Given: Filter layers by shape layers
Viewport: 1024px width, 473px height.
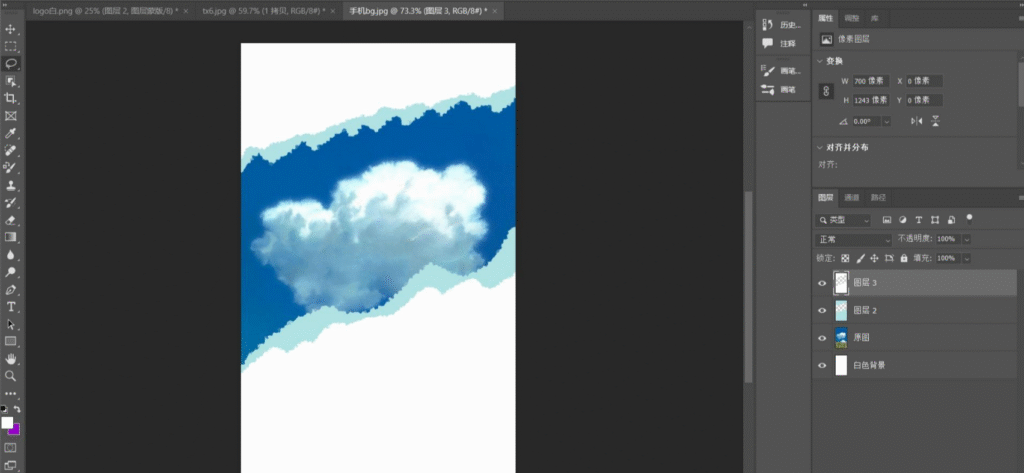Looking at the screenshot, I should click(935, 220).
